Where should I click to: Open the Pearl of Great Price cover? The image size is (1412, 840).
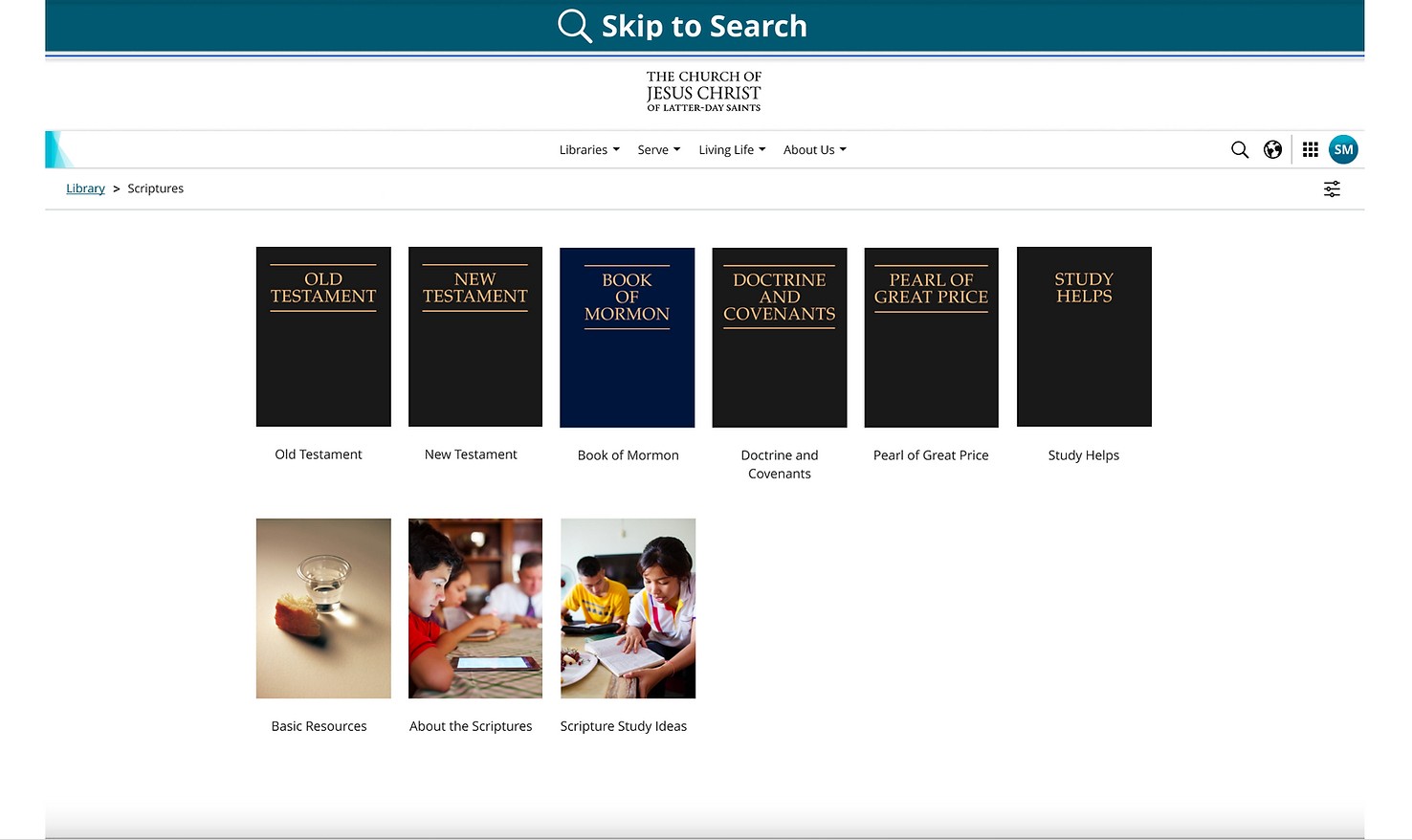tap(932, 338)
